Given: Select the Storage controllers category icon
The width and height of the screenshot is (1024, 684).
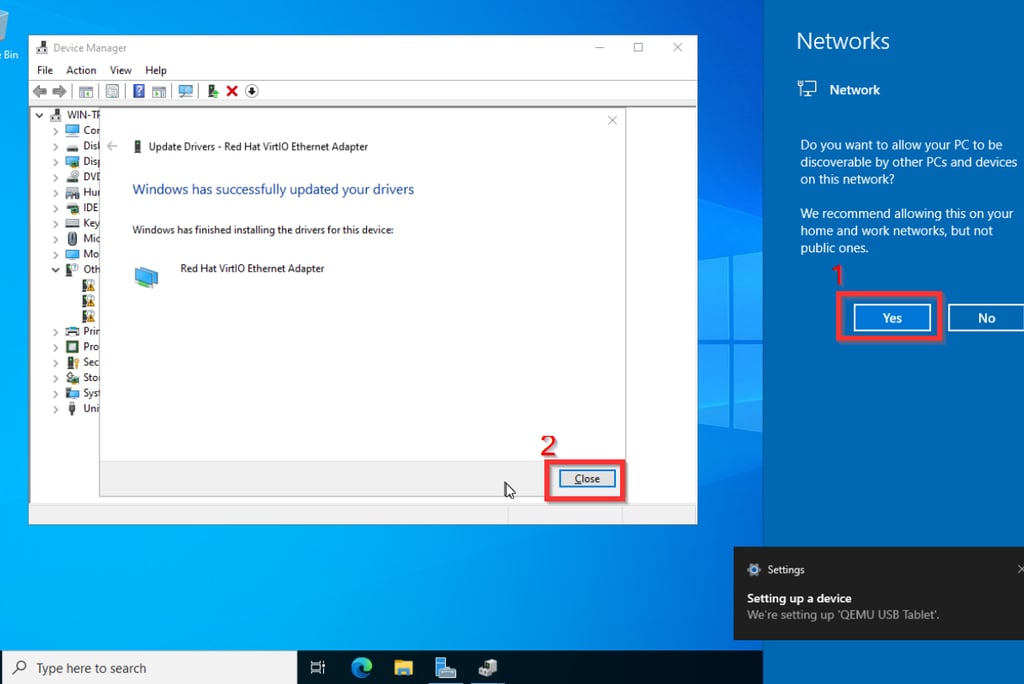Looking at the screenshot, I should coord(72,378).
